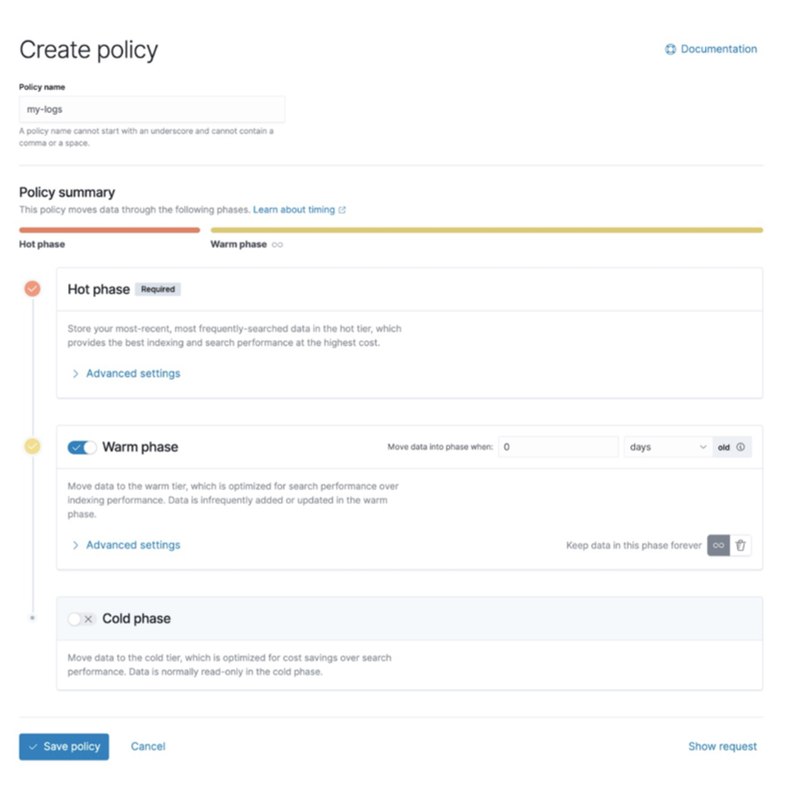Click the orange Hot phase checkmark circle
This screenshot has height=805, width=800.
30,289
